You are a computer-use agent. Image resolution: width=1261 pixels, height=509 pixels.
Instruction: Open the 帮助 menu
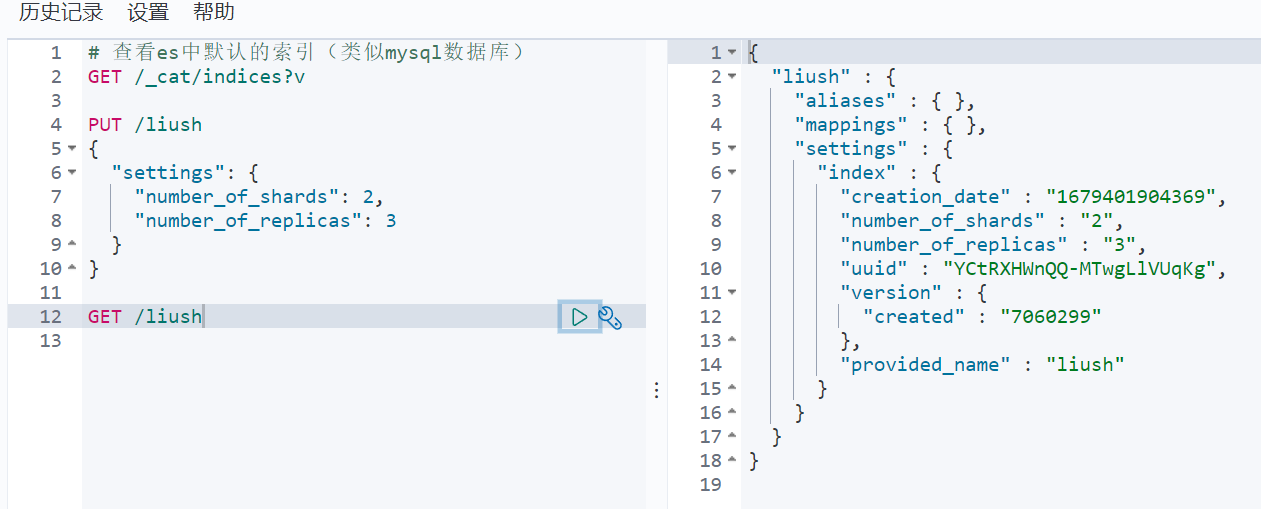tap(214, 13)
